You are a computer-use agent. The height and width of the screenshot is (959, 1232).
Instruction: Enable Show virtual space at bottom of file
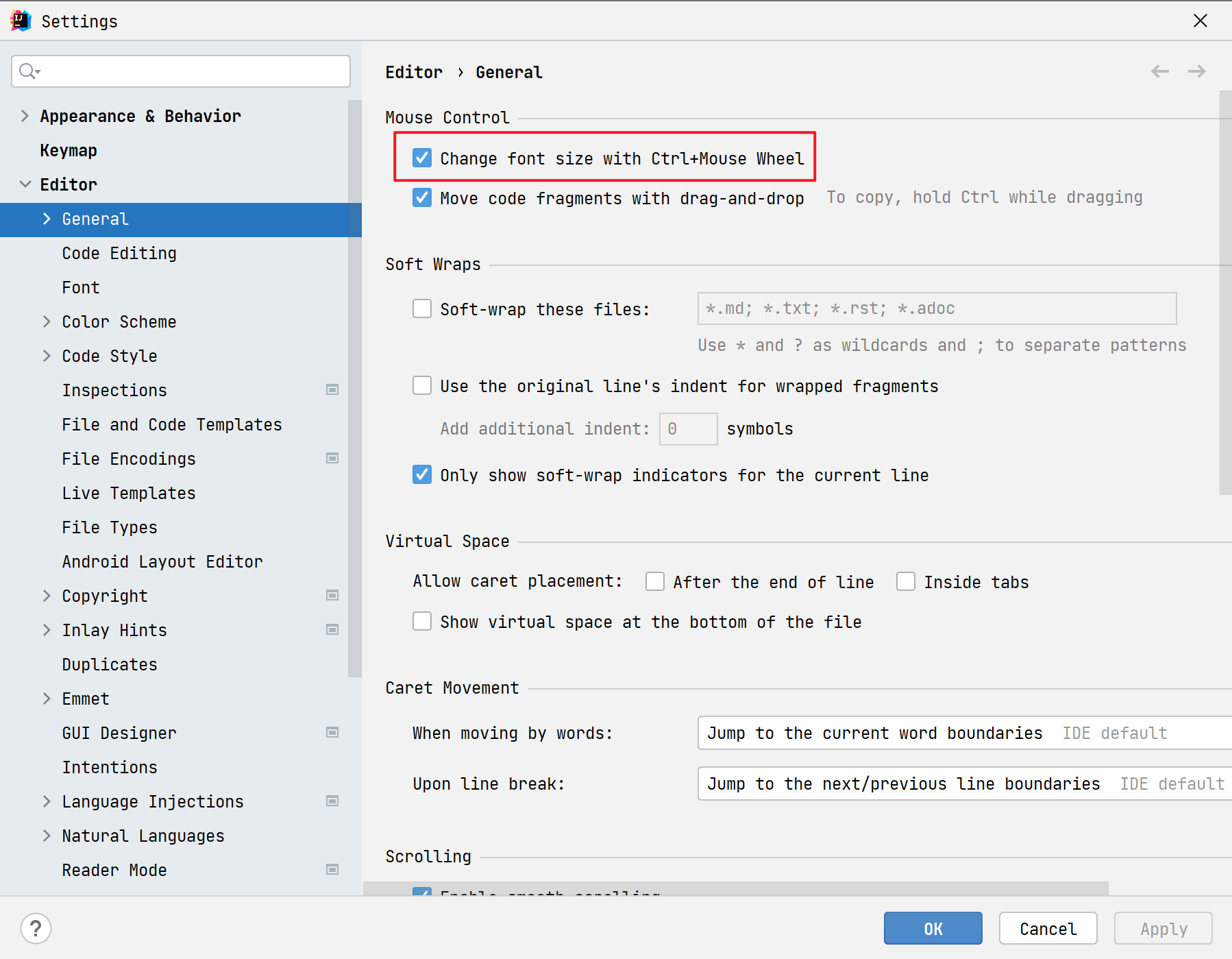coord(422,621)
